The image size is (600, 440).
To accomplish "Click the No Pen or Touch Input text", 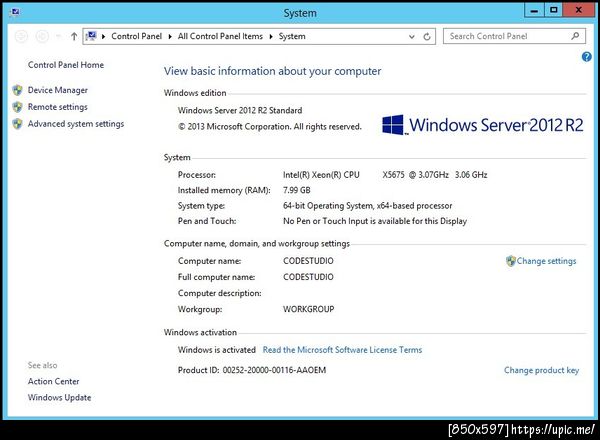I will tap(375, 221).
